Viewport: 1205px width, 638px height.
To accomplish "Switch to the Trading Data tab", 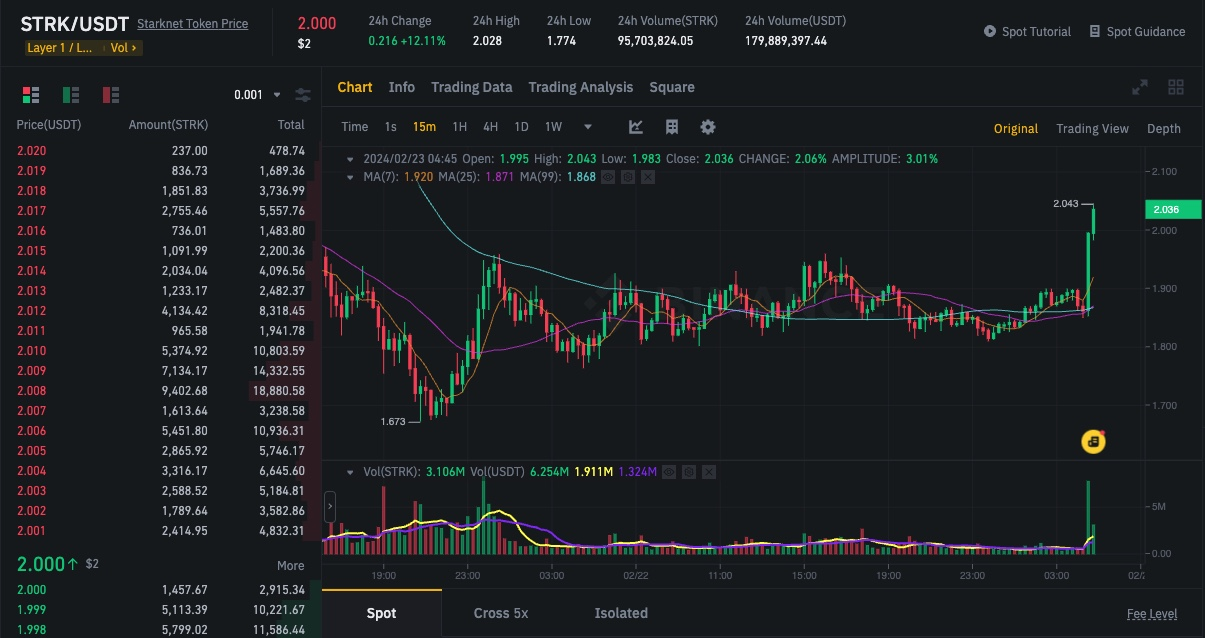I will [472, 87].
